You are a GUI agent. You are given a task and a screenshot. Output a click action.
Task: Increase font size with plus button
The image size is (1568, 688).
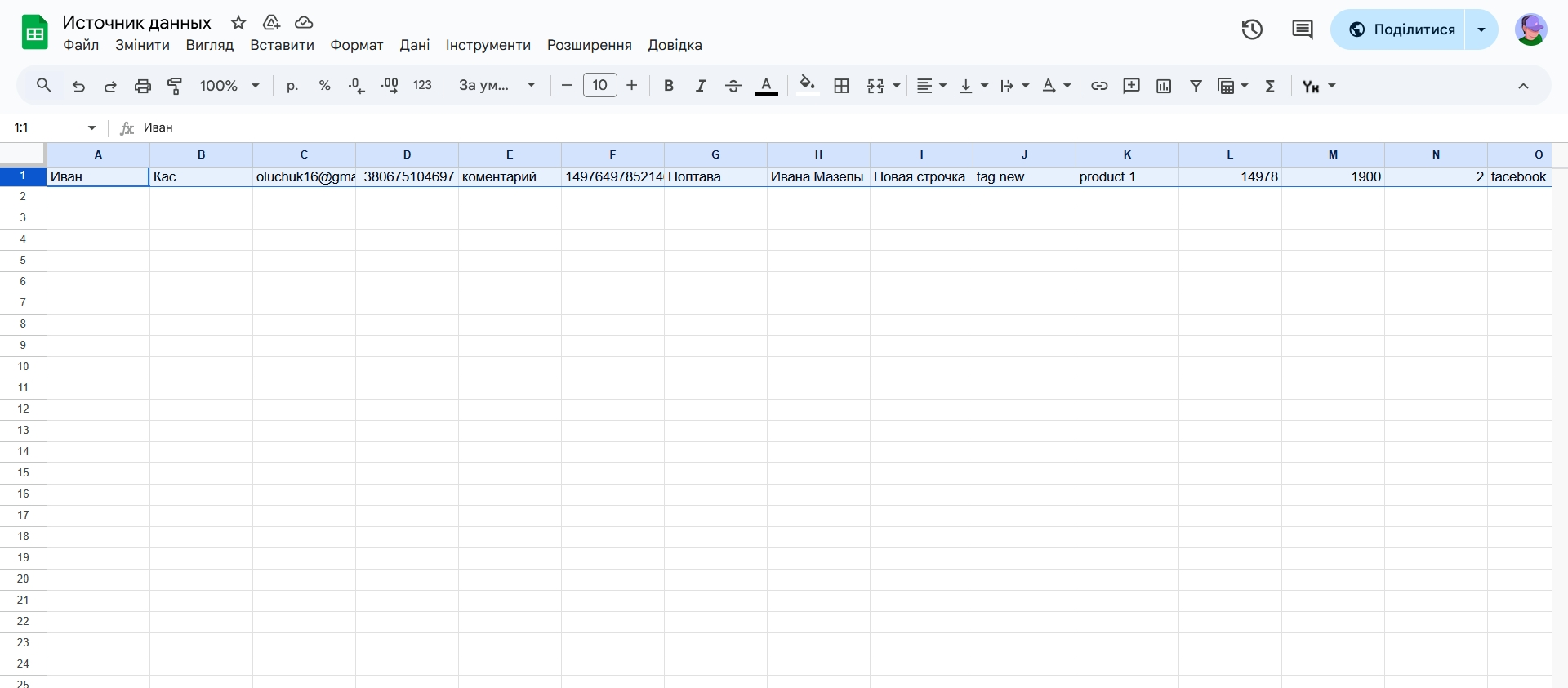632,86
